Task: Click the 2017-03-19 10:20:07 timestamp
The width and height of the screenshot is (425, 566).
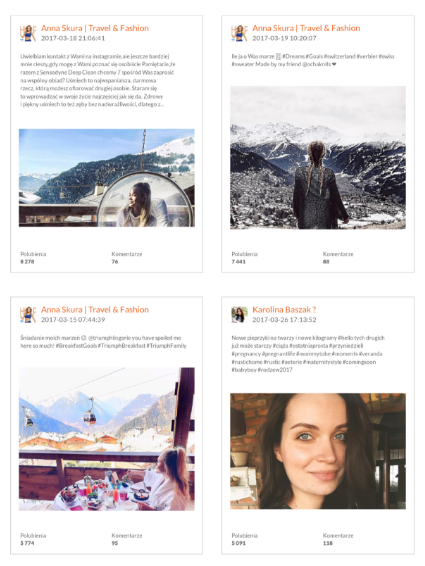Action: [x=284, y=38]
